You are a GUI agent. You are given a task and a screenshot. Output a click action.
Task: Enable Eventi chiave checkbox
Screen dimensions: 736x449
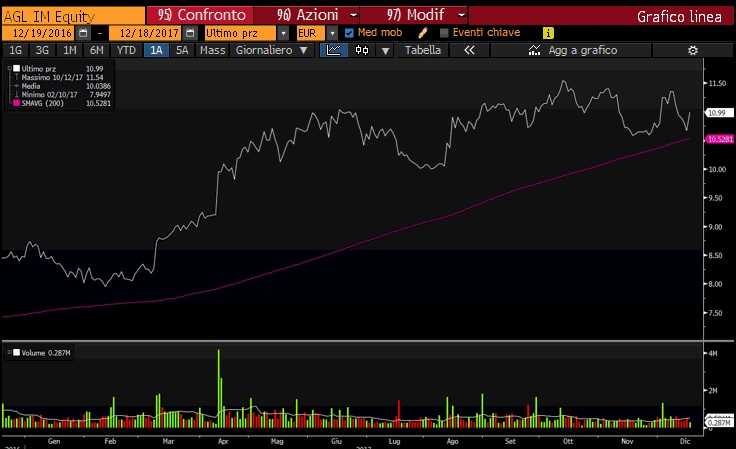point(444,33)
